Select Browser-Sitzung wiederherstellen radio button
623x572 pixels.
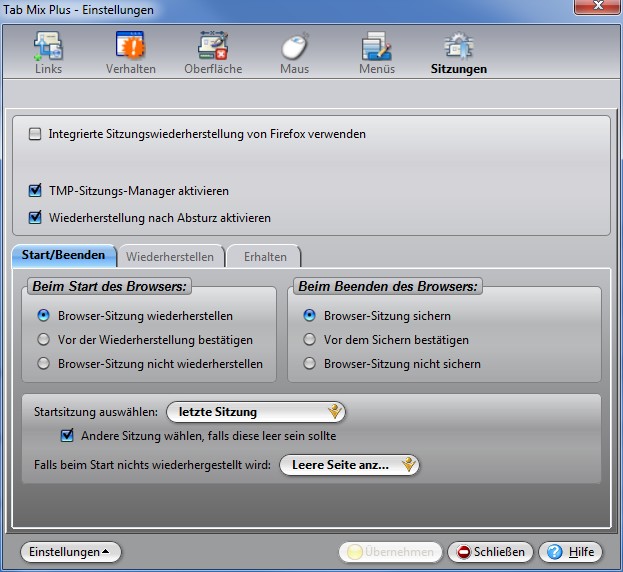pyautogui.click(x=43, y=316)
